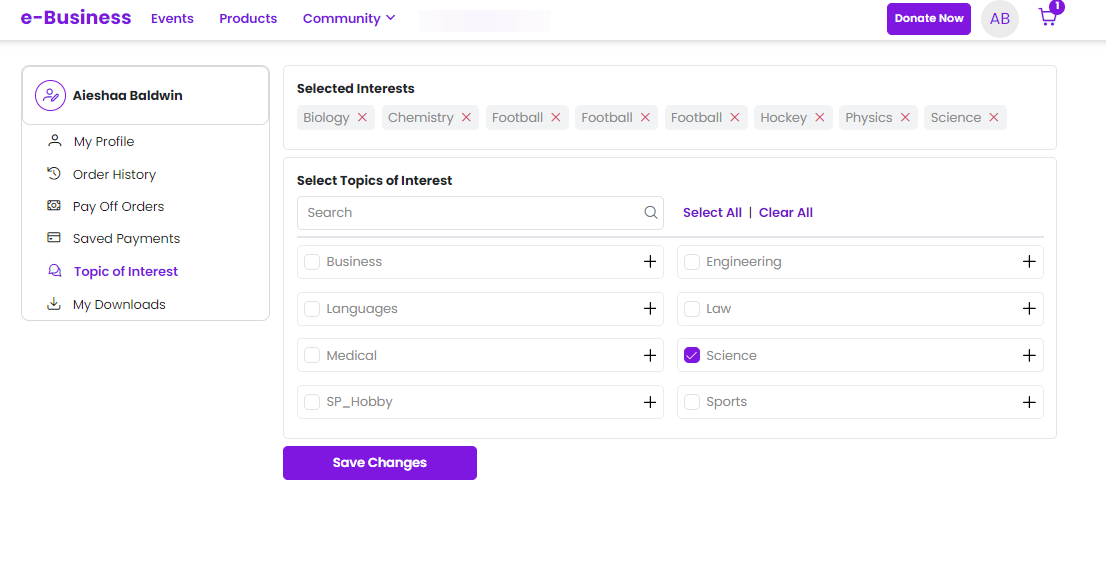1106x561 pixels.
Task: Check the Law topic checkbox
Action: click(692, 309)
